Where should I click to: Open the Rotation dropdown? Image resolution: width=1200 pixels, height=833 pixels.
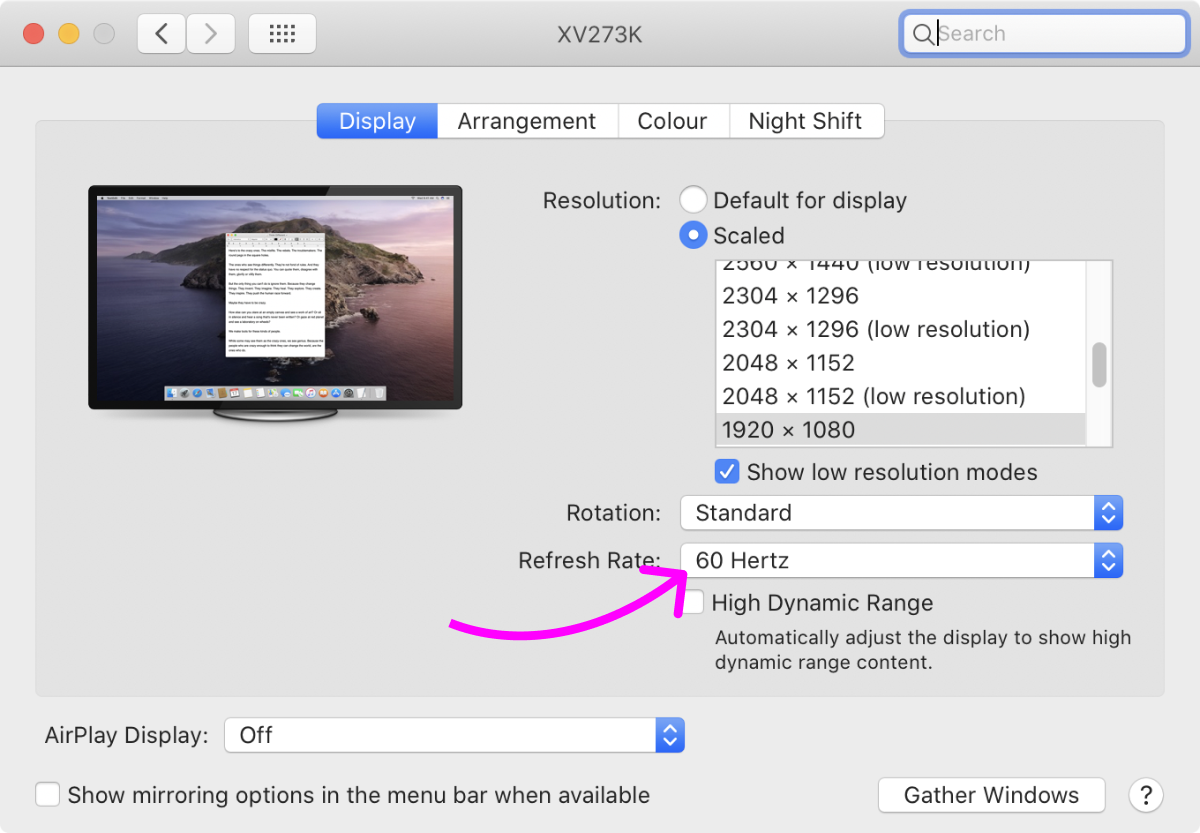901,513
